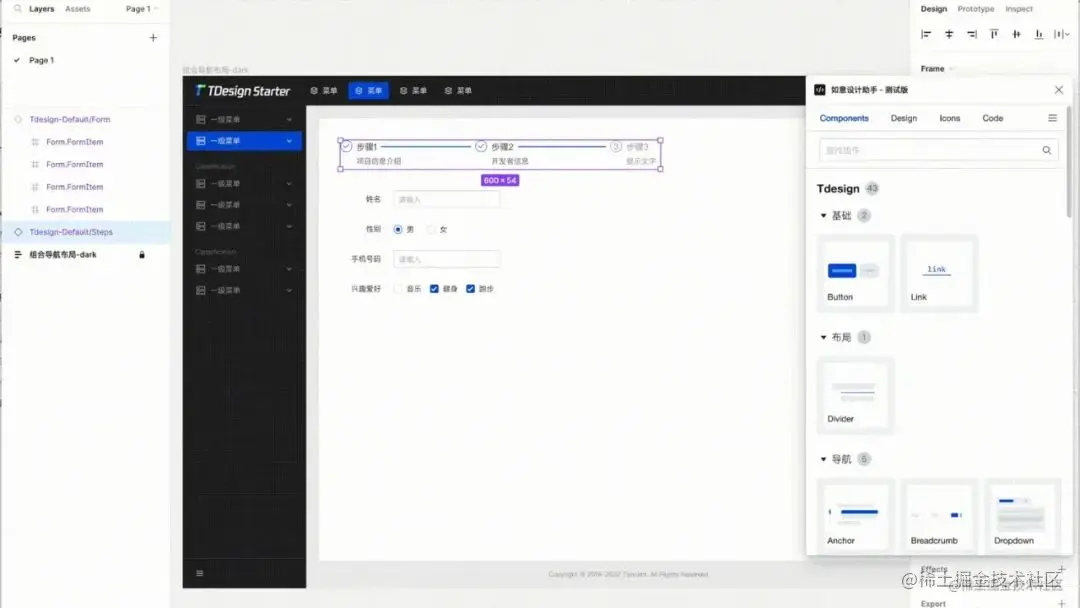Uncheck the 健身 checkbox
The height and width of the screenshot is (608, 1080).
pos(434,289)
